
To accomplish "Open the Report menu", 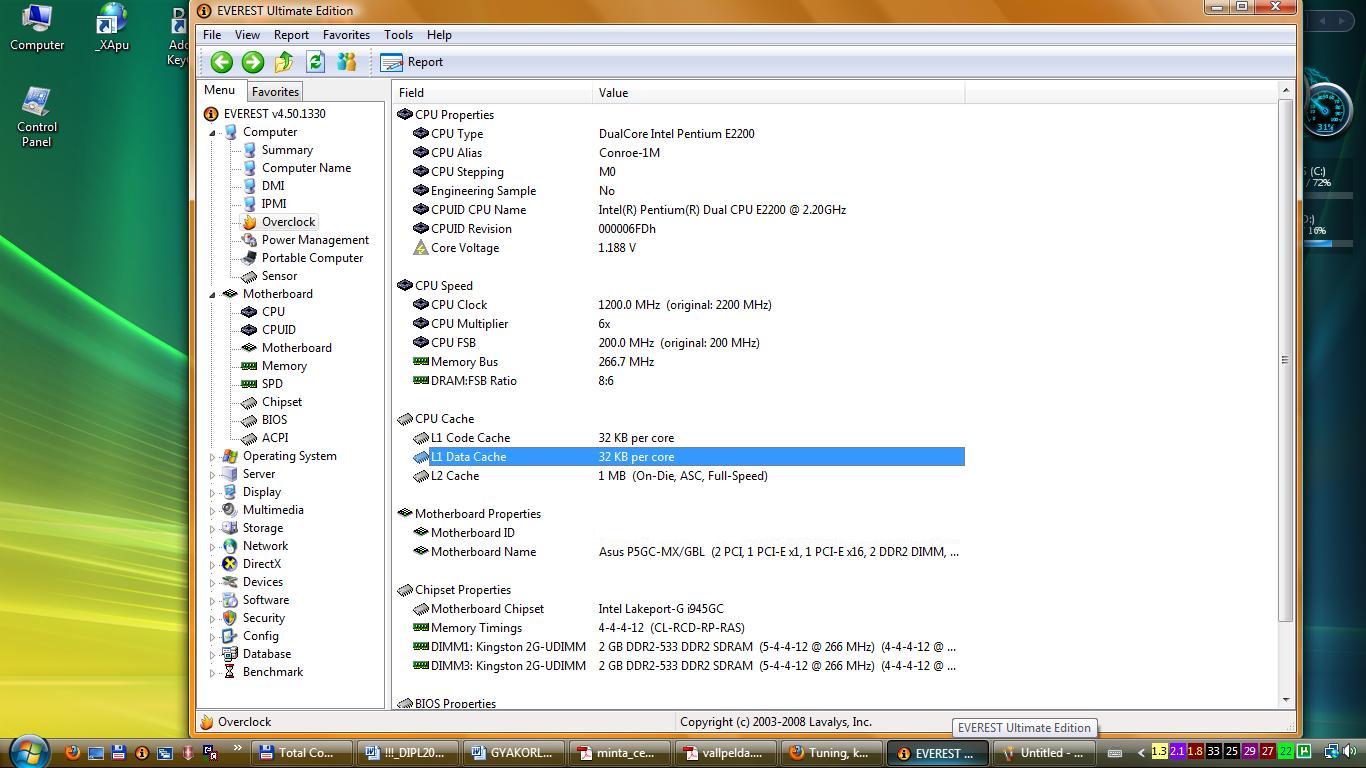I will click(291, 35).
